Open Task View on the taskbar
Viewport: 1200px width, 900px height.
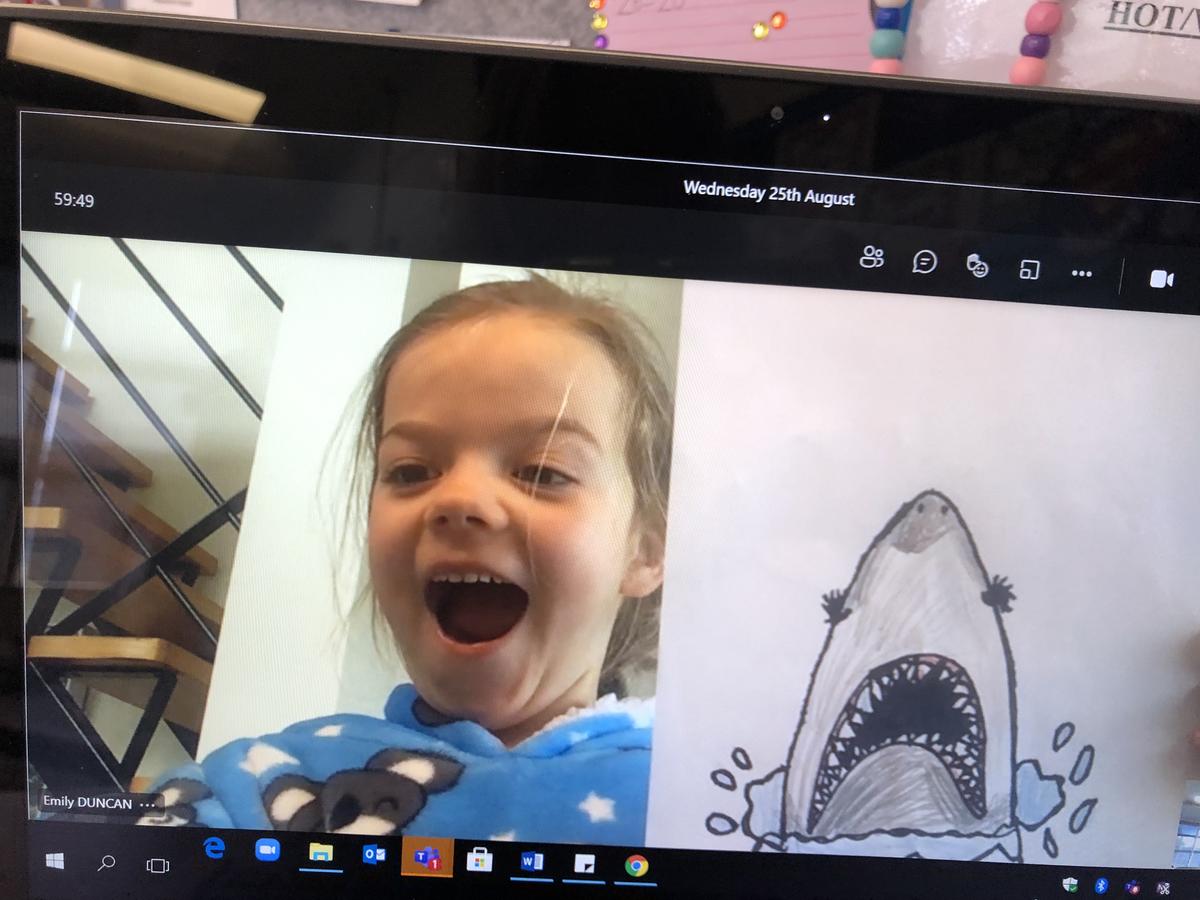pyautogui.click(x=158, y=864)
